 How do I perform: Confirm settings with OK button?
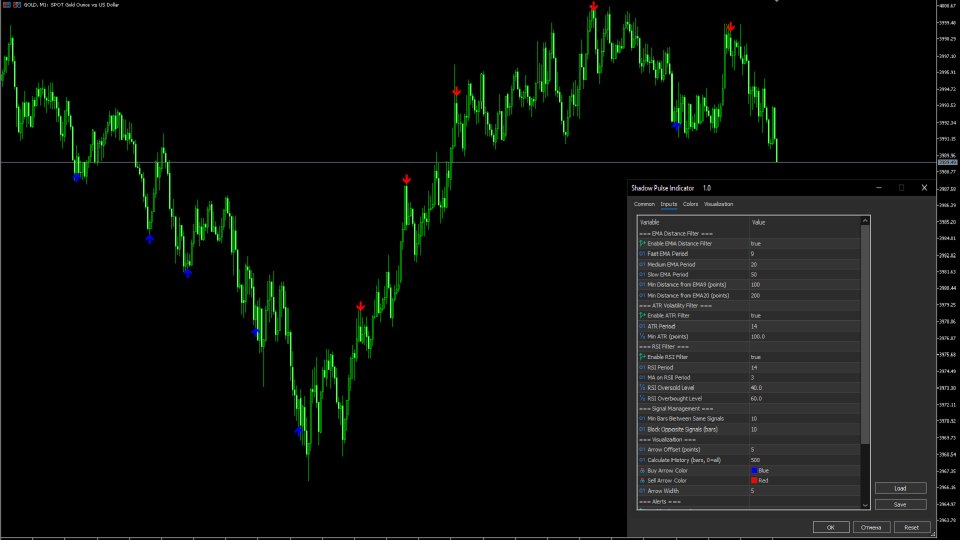point(831,527)
